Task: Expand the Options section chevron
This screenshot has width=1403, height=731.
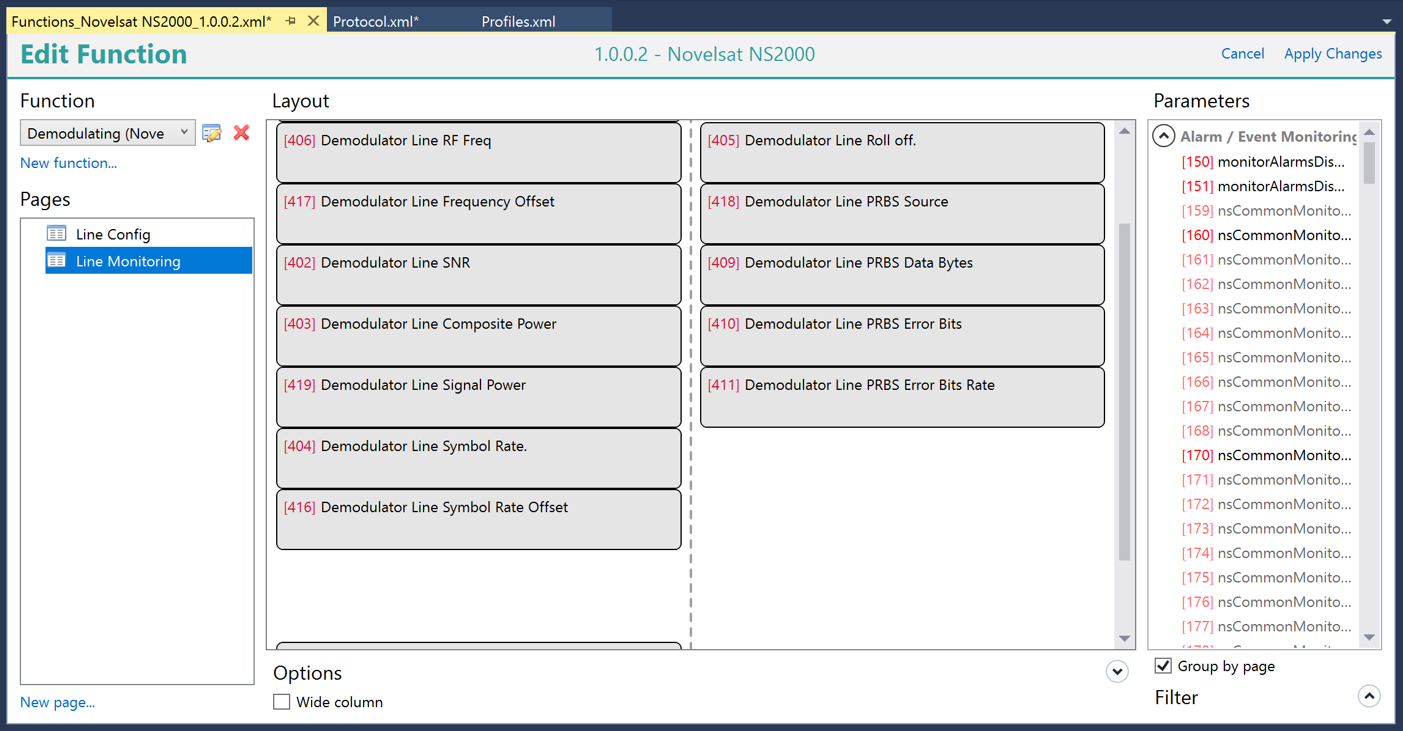Action: tap(1117, 672)
